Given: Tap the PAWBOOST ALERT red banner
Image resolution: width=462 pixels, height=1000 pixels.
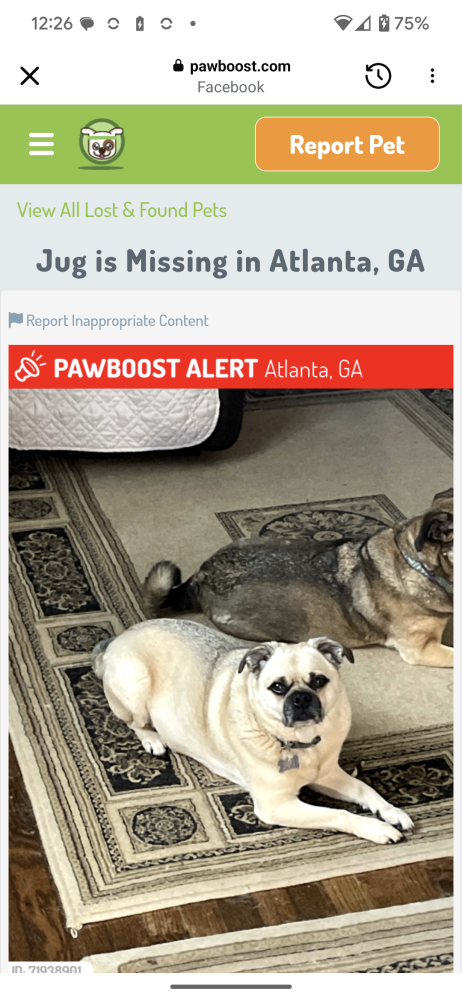Looking at the screenshot, I should point(231,367).
